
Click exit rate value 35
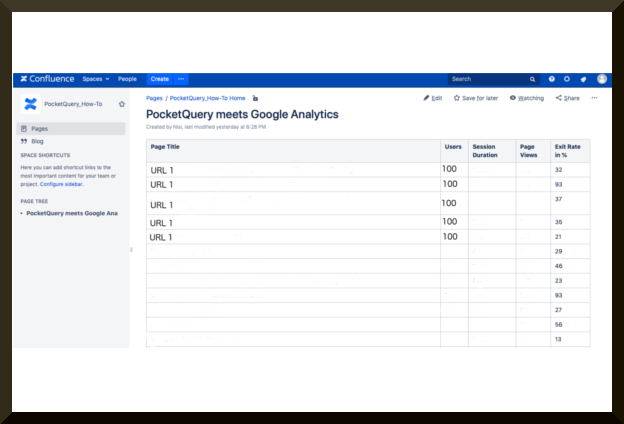(559, 222)
